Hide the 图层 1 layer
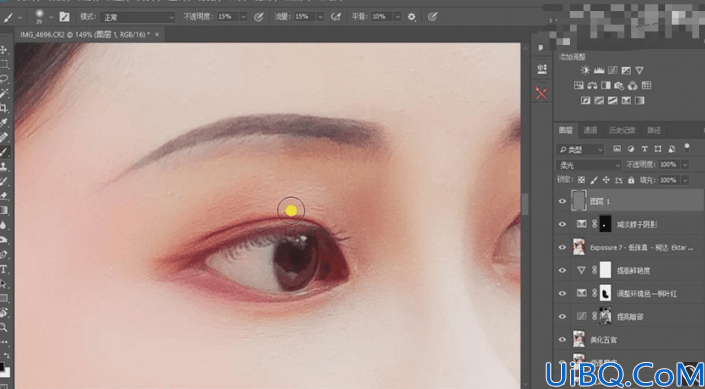The width and height of the screenshot is (705, 389). pos(562,201)
